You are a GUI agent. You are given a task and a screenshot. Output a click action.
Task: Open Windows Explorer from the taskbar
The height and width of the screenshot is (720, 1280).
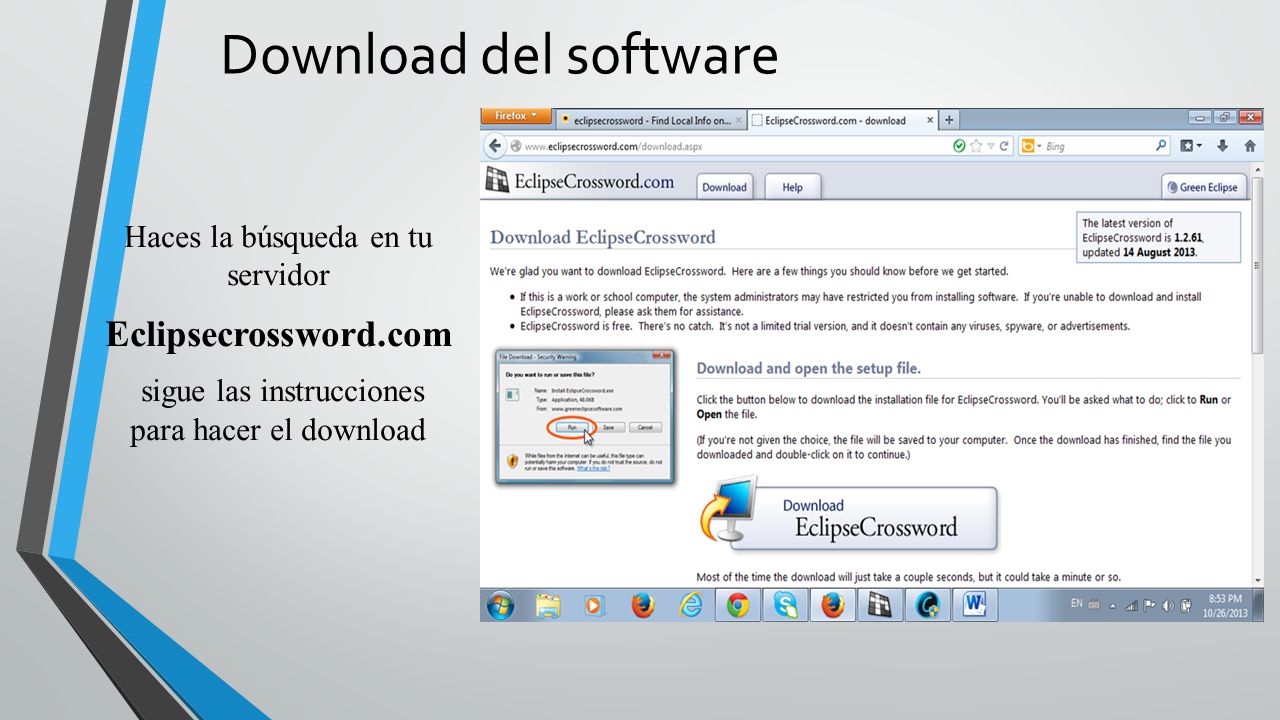pyautogui.click(x=547, y=605)
